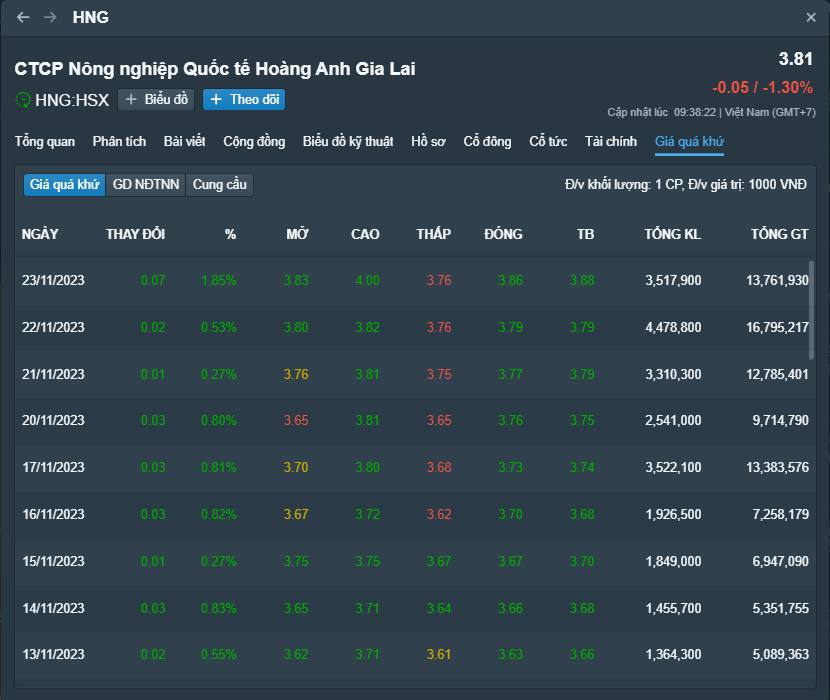The width and height of the screenshot is (830, 700).
Task: Click total volume 1,926,500
Action: [x=673, y=514]
